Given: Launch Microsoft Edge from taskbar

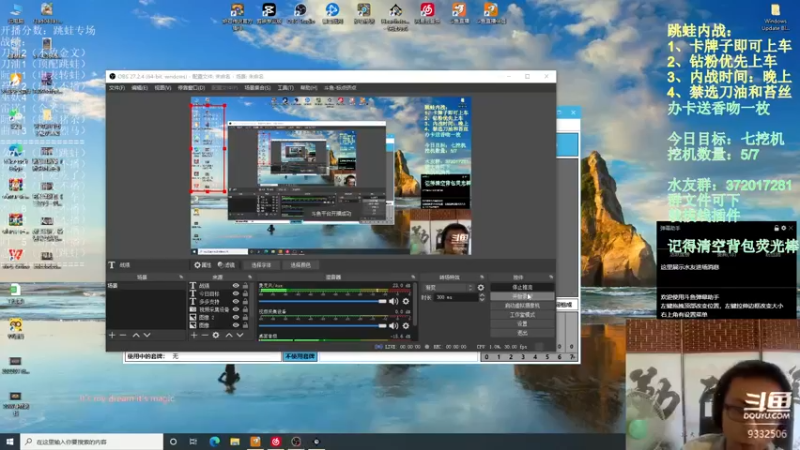Looking at the screenshot, I should click(x=214, y=441).
